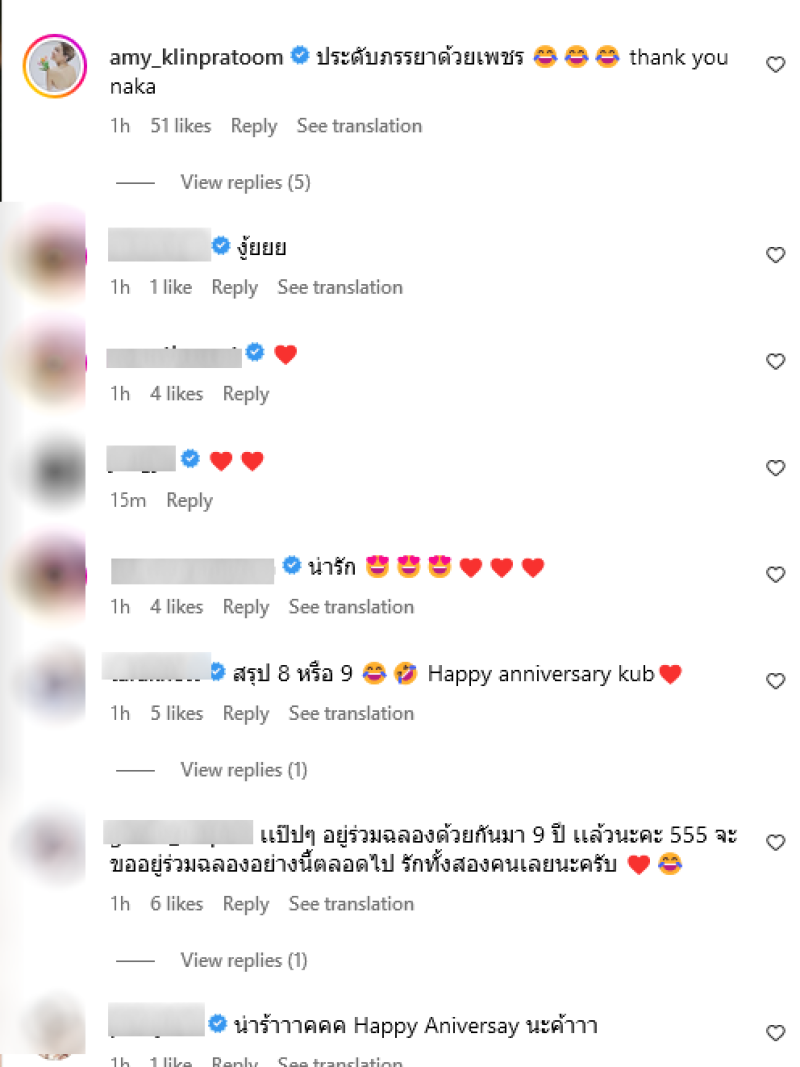
Task: See translation of amy_klinpratoom's comment
Action: tap(359, 126)
